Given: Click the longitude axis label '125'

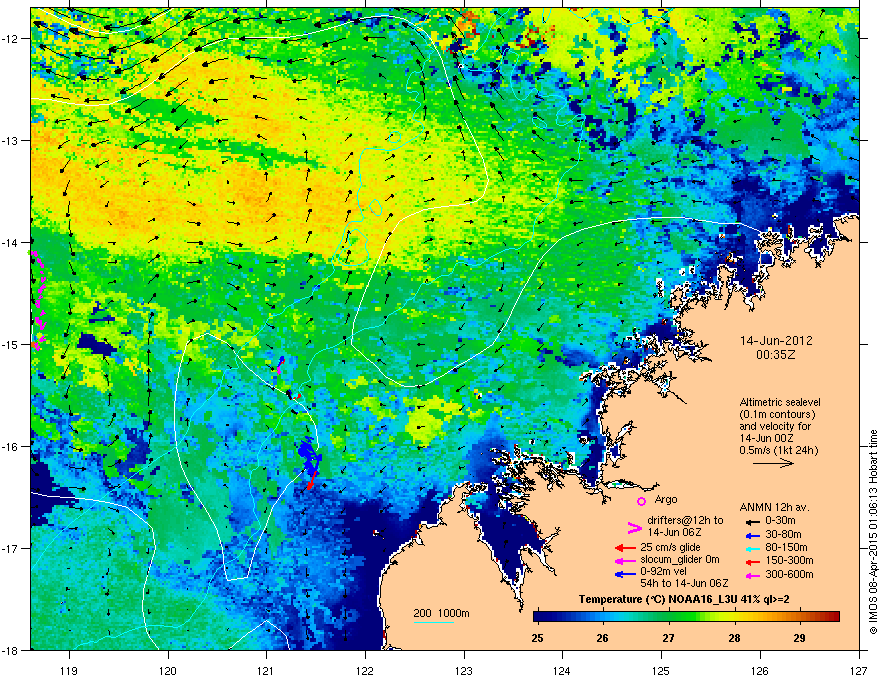Looking at the screenshot, I should [661, 670].
